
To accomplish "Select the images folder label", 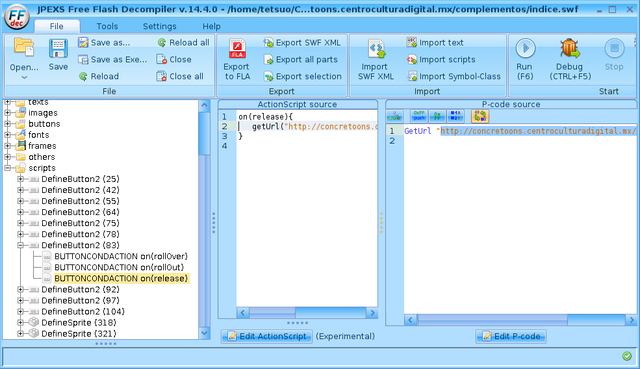I will coord(43,113).
